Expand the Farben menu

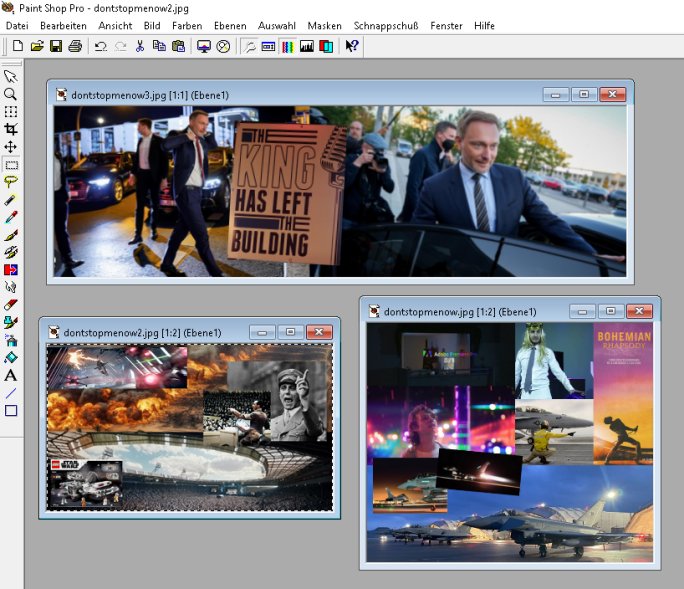coord(186,25)
